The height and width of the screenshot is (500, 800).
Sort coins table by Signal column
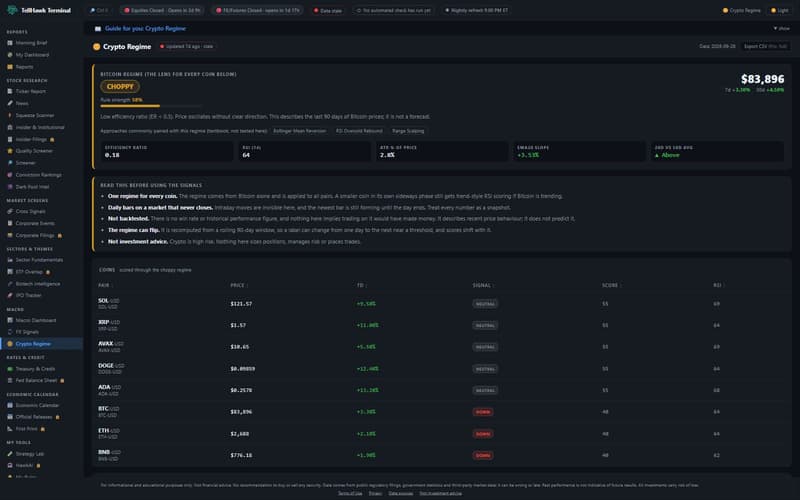(483, 285)
